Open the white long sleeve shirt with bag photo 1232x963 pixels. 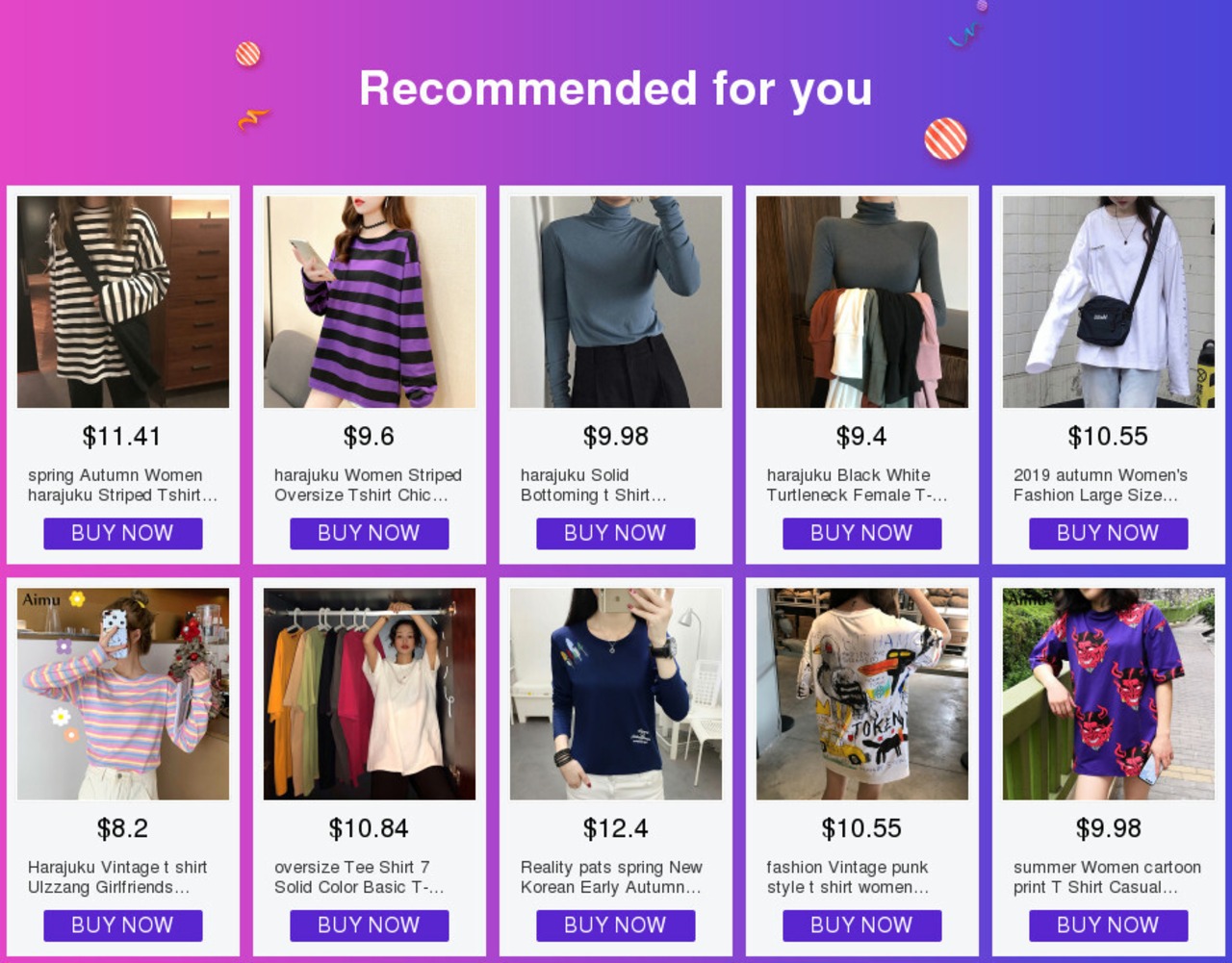coord(1109,302)
